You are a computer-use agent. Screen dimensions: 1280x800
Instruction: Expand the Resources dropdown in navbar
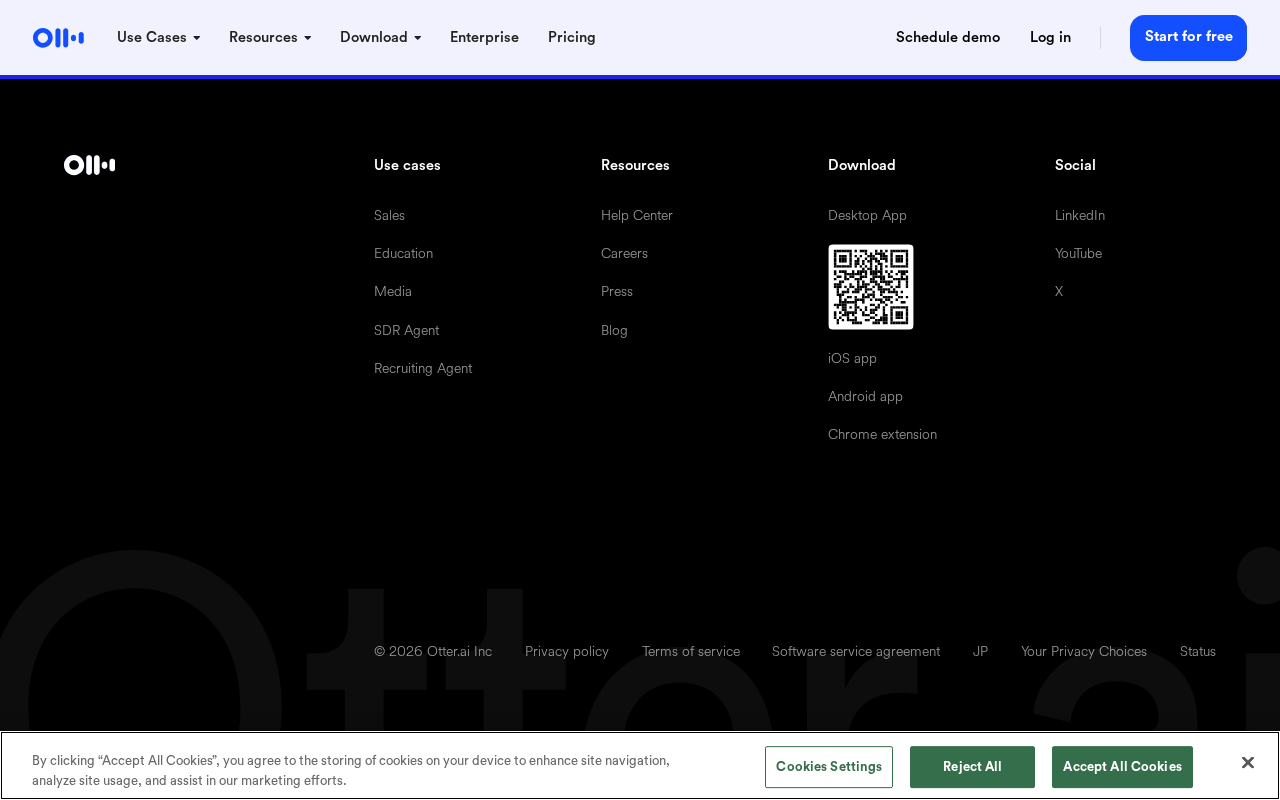pyautogui.click(x=270, y=38)
